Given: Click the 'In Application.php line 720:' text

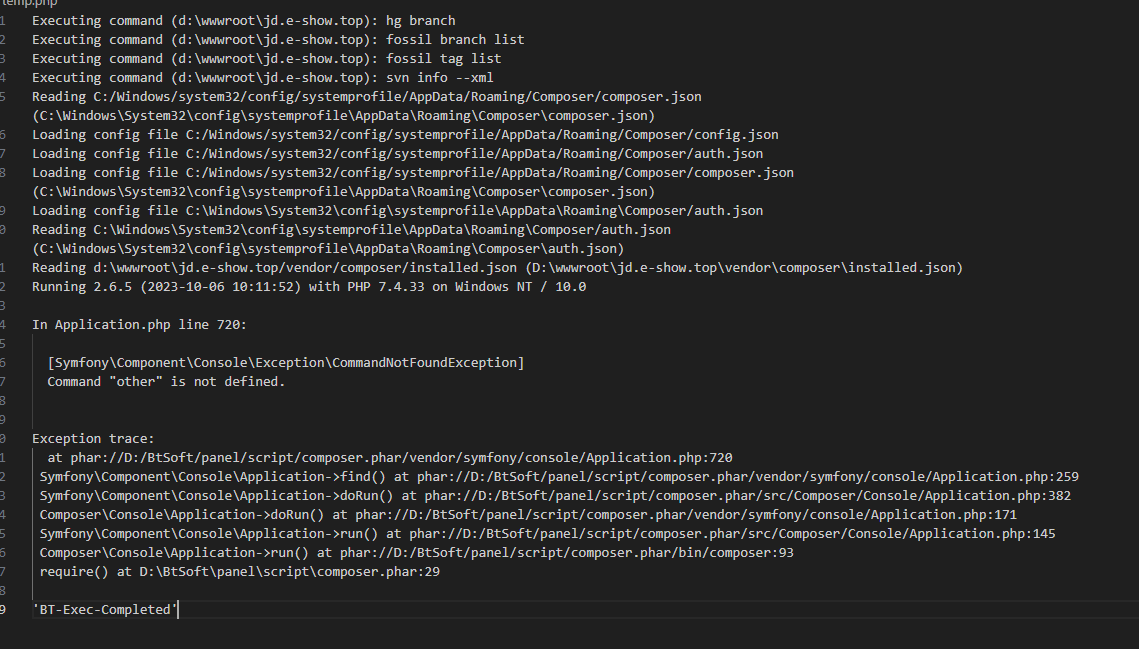Looking at the screenshot, I should [x=139, y=325].
